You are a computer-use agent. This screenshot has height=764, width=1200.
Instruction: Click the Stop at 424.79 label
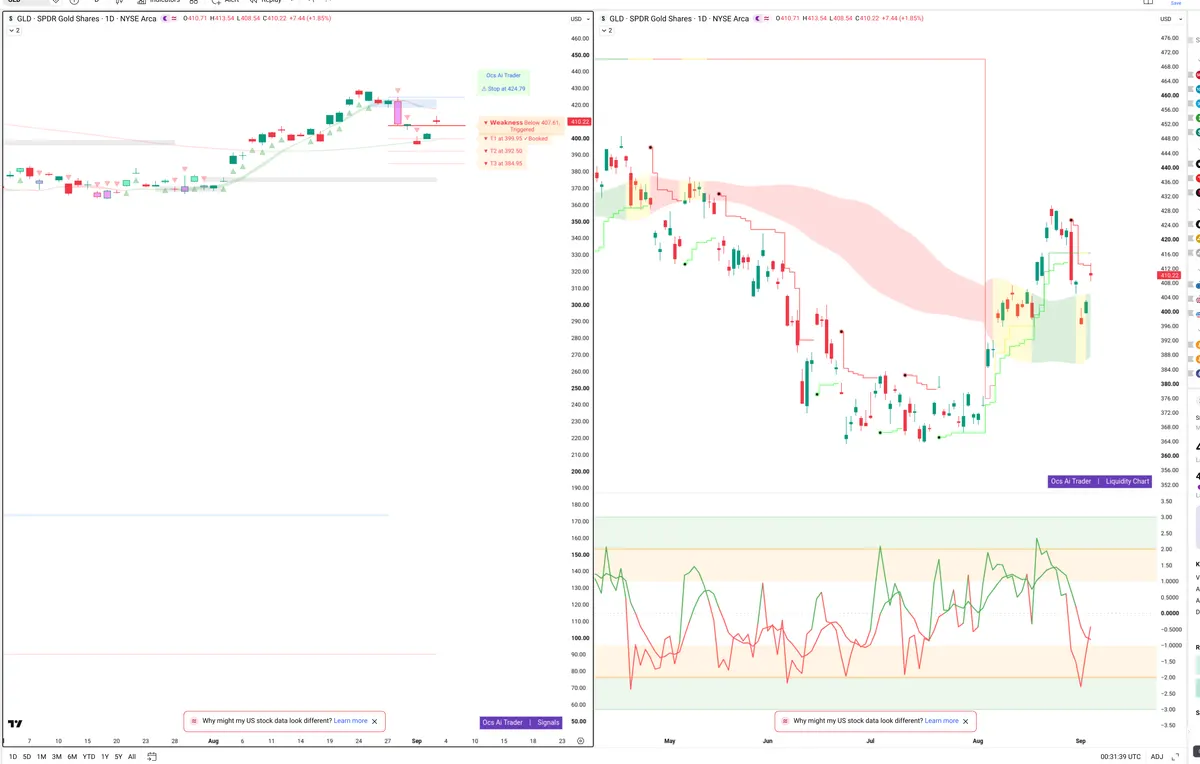point(503,89)
